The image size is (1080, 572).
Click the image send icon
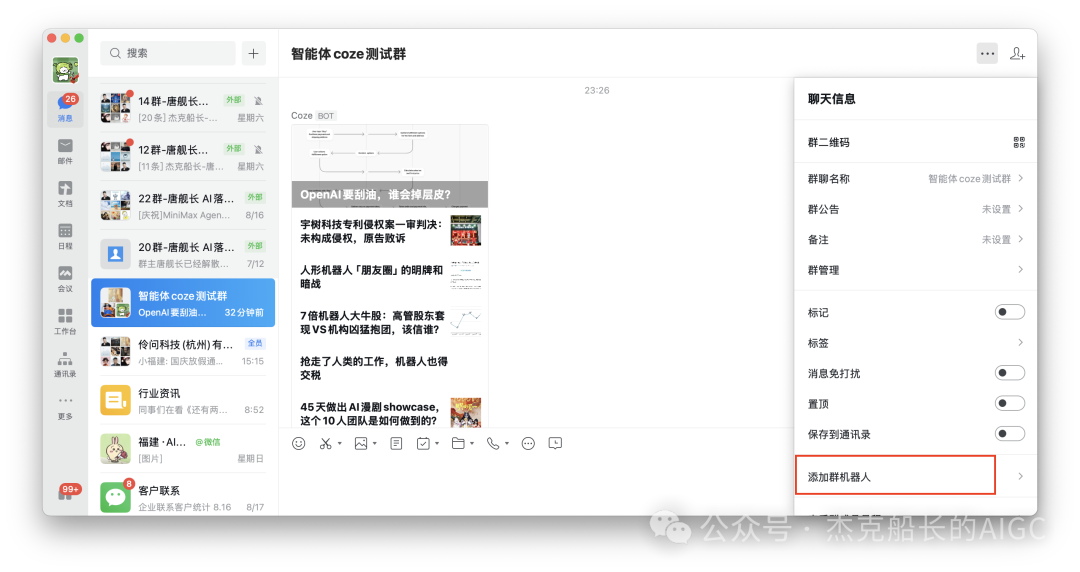[x=361, y=443]
